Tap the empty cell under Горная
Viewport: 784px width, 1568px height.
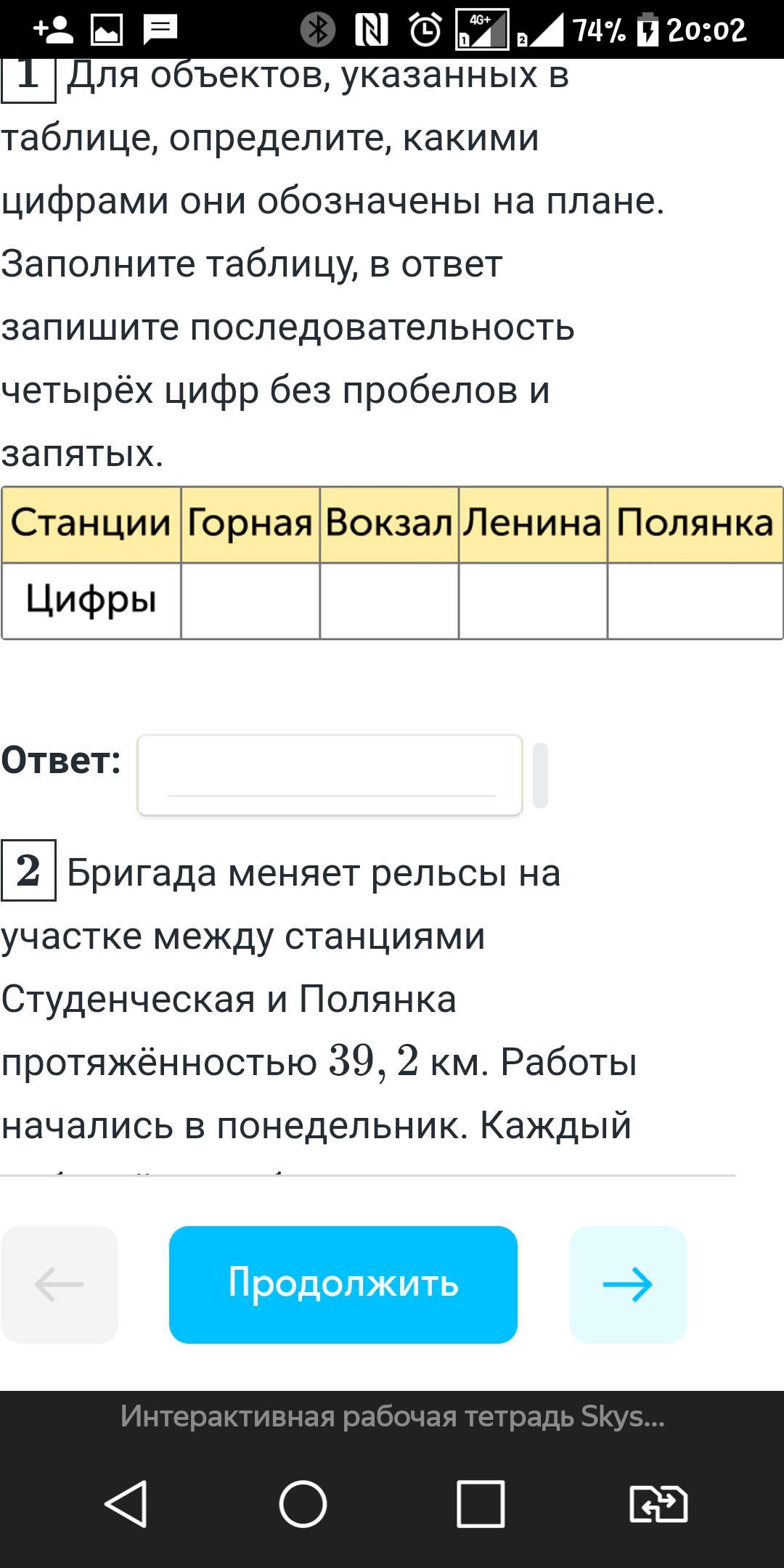pyautogui.click(x=250, y=601)
